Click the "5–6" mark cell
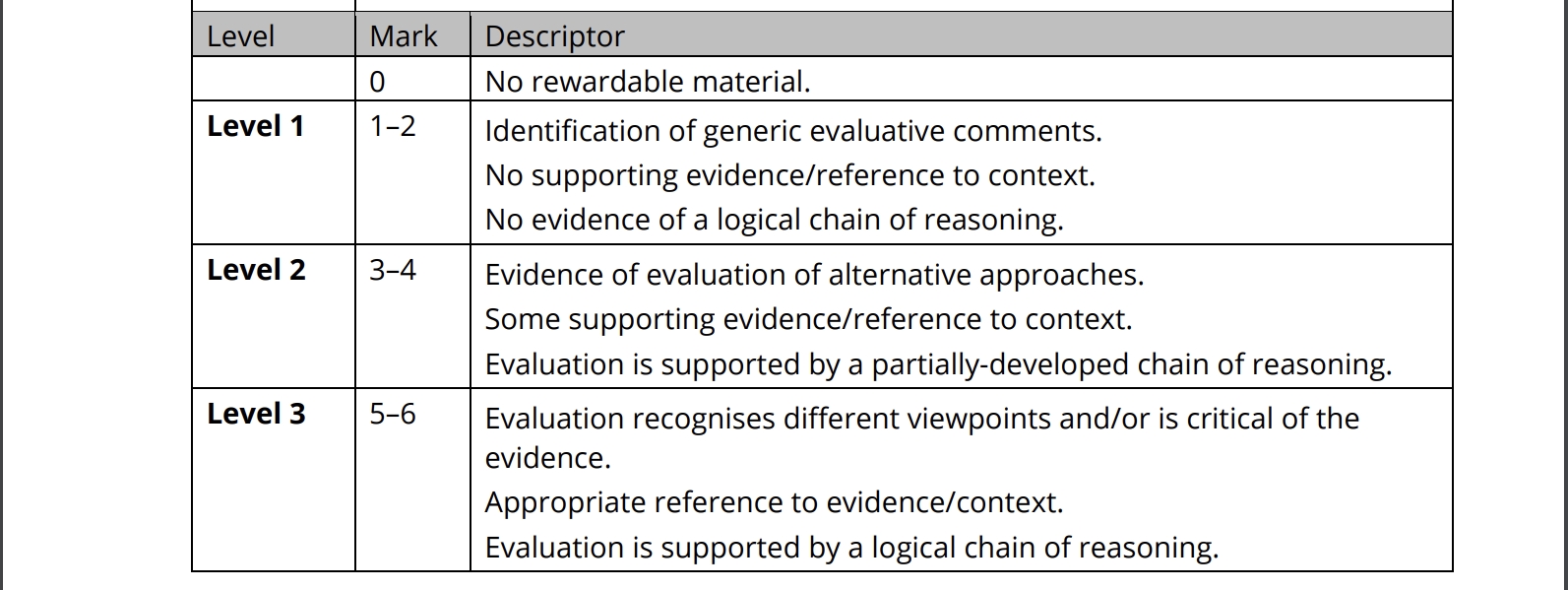Viewport: 1568px width, 590px height. pos(393,414)
